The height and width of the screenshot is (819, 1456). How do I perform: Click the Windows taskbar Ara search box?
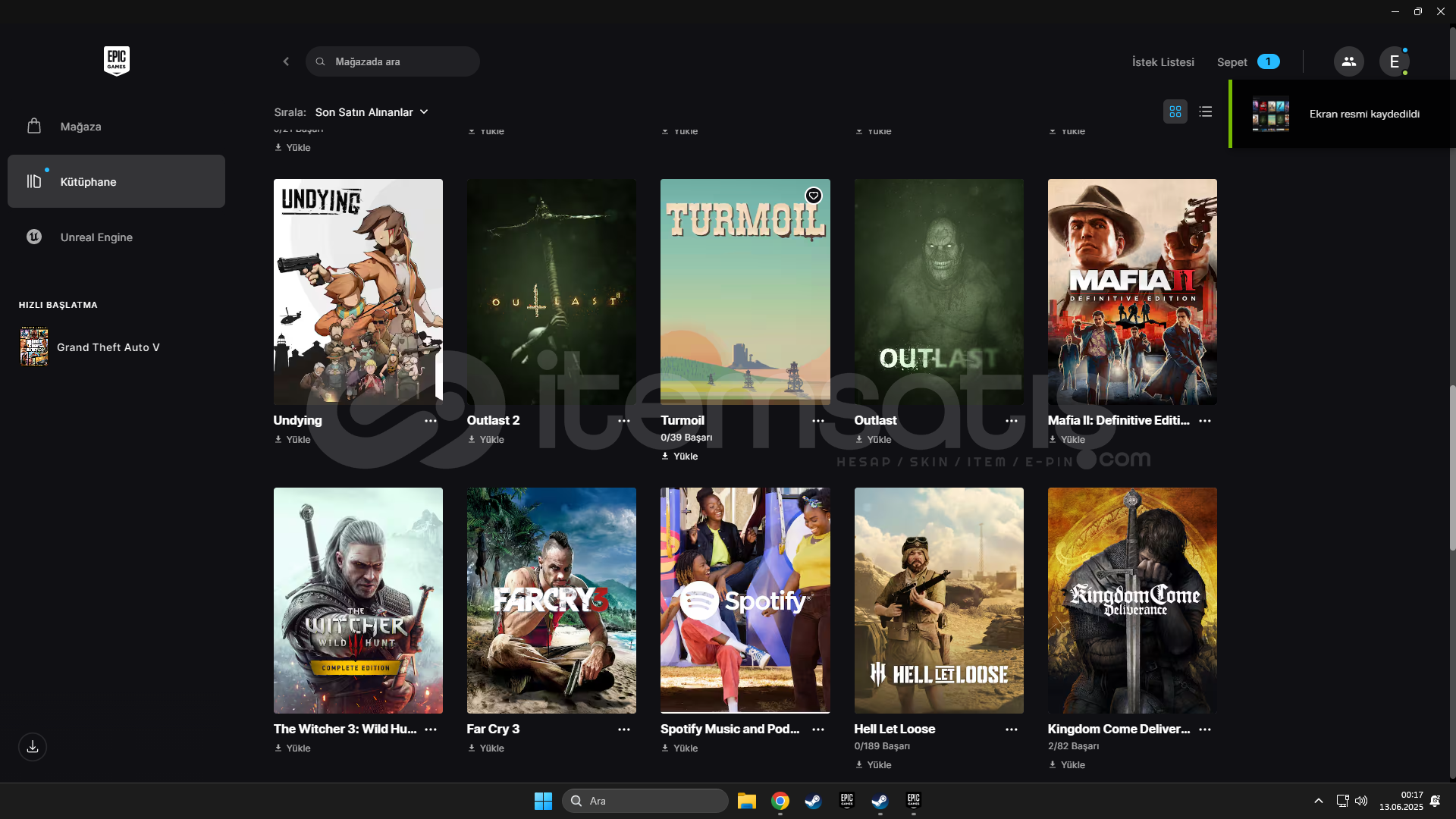click(x=645, y=801)
